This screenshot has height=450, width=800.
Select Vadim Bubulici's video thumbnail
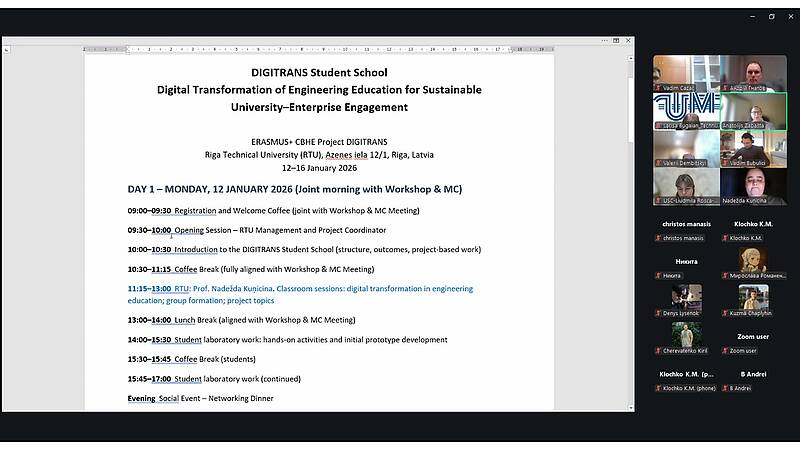tap(753, 148)
